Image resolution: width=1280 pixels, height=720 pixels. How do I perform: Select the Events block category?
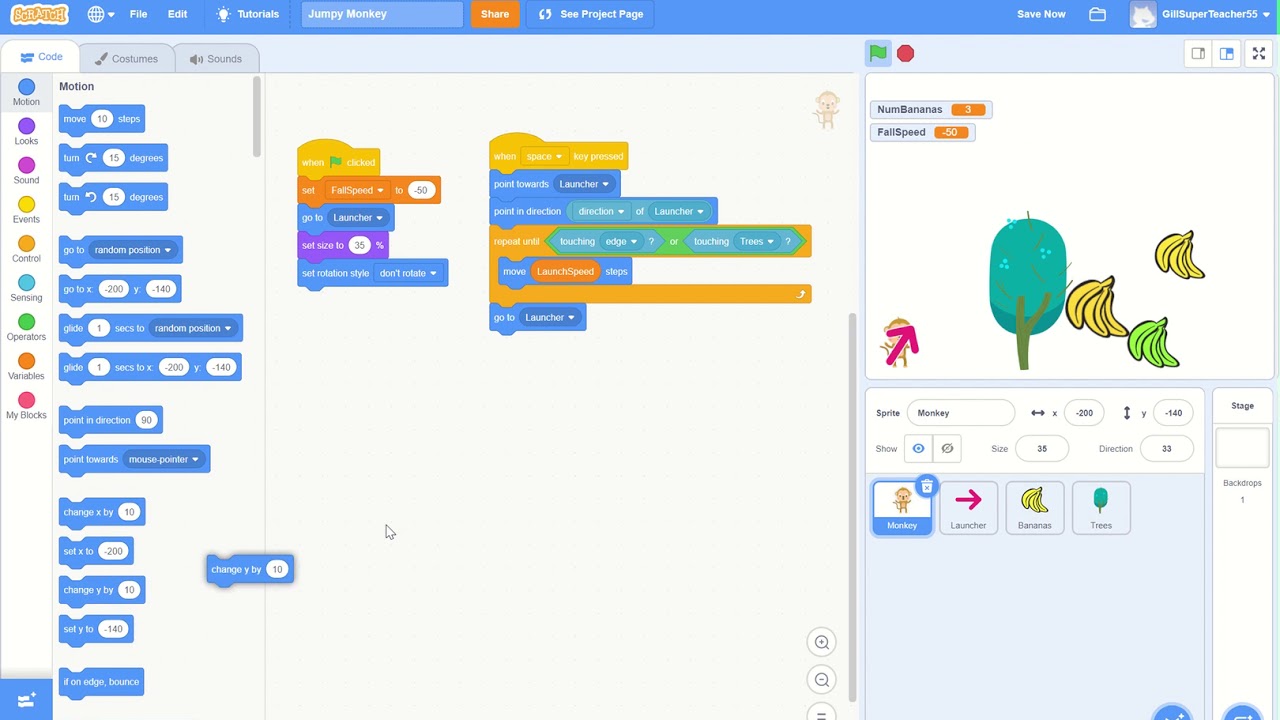tap(26, 210)
